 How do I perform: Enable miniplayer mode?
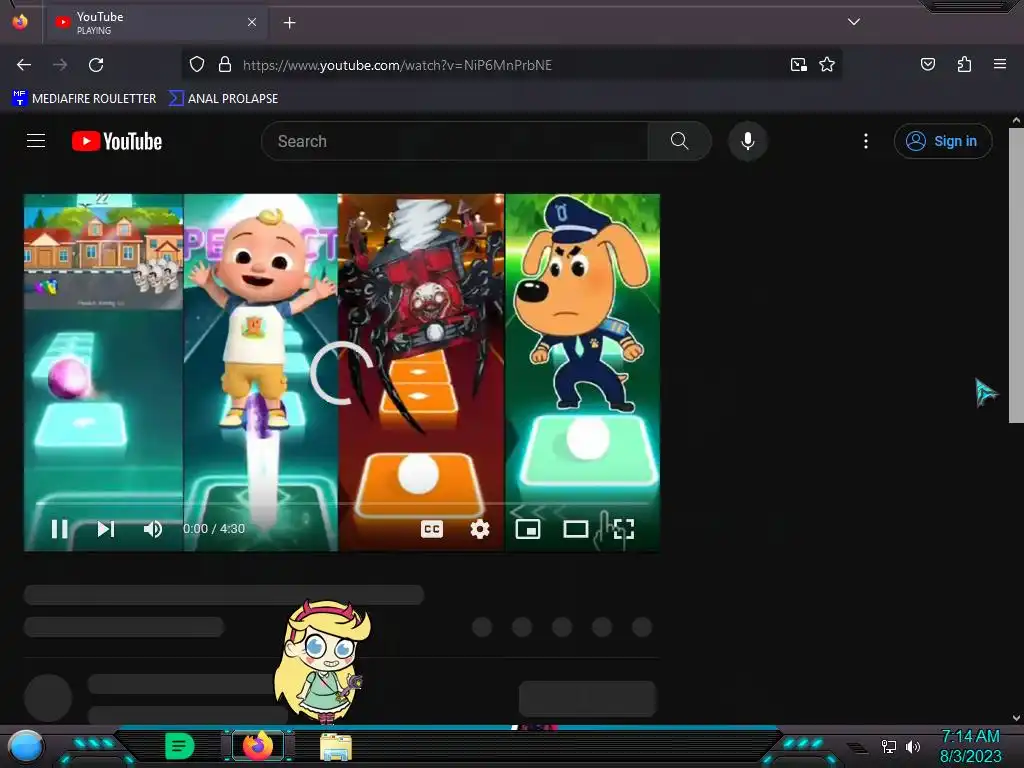tap(528, 529)
